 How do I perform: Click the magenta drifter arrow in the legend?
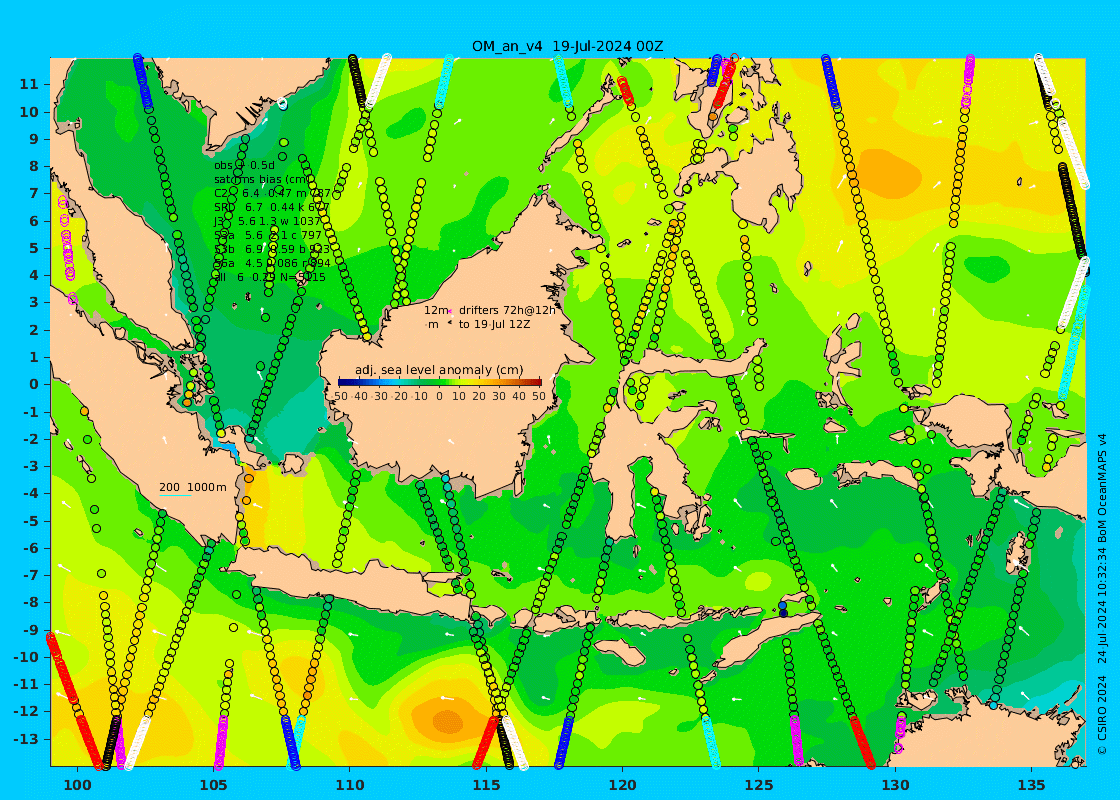pos(451,309)
